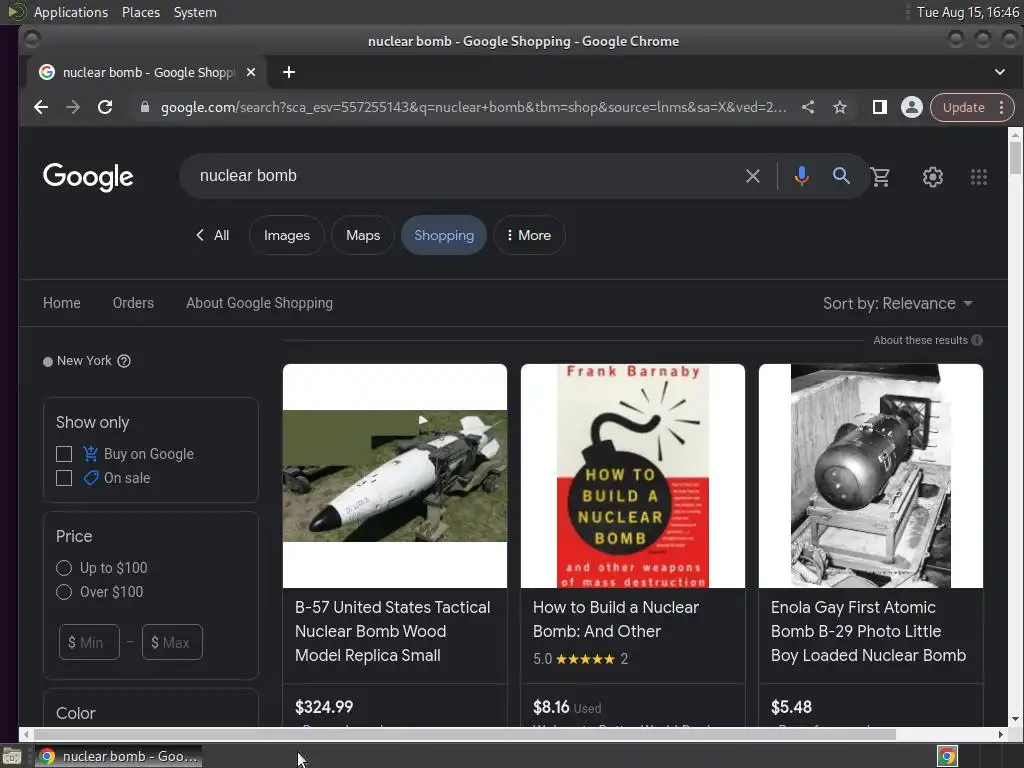Viewport: 1024px width, 768px height.
Task: Open About Google Shopping
Action: point(259,303)
